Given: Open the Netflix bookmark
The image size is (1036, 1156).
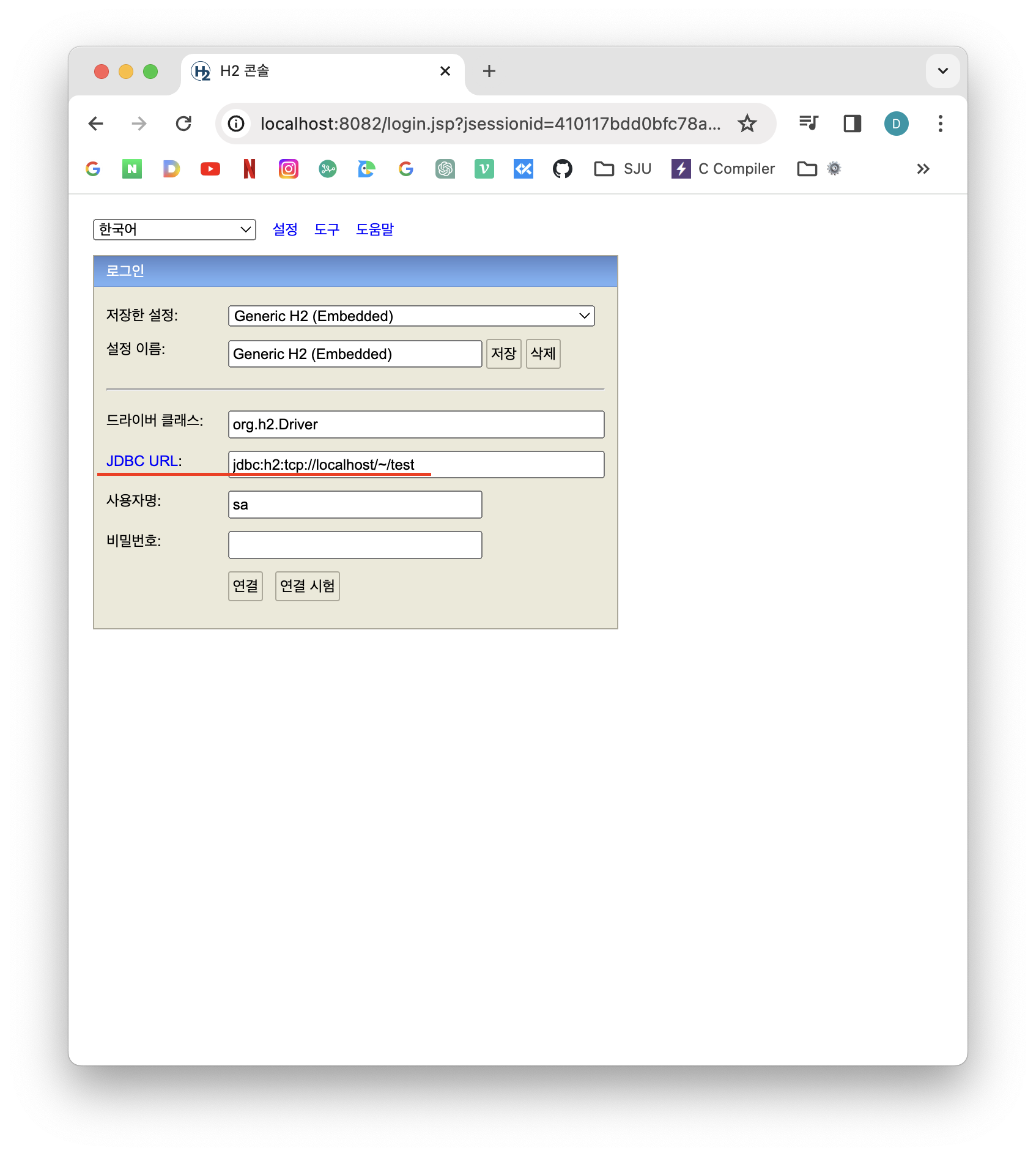Looking at the screenshot, I should tap(250, 169).
